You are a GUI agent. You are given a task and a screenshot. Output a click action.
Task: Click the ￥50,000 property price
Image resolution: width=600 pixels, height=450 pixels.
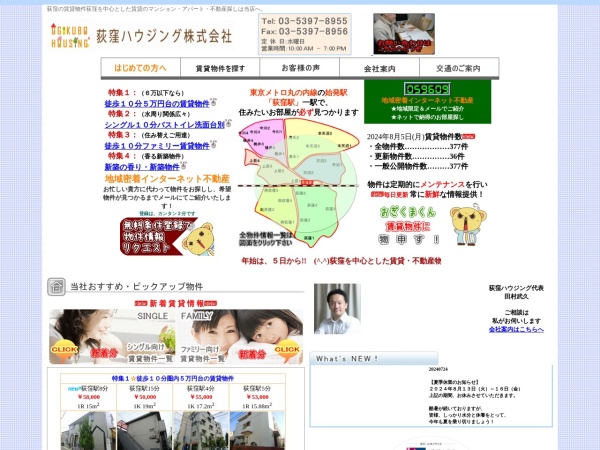pyautogui.click(x=144, y=397)
